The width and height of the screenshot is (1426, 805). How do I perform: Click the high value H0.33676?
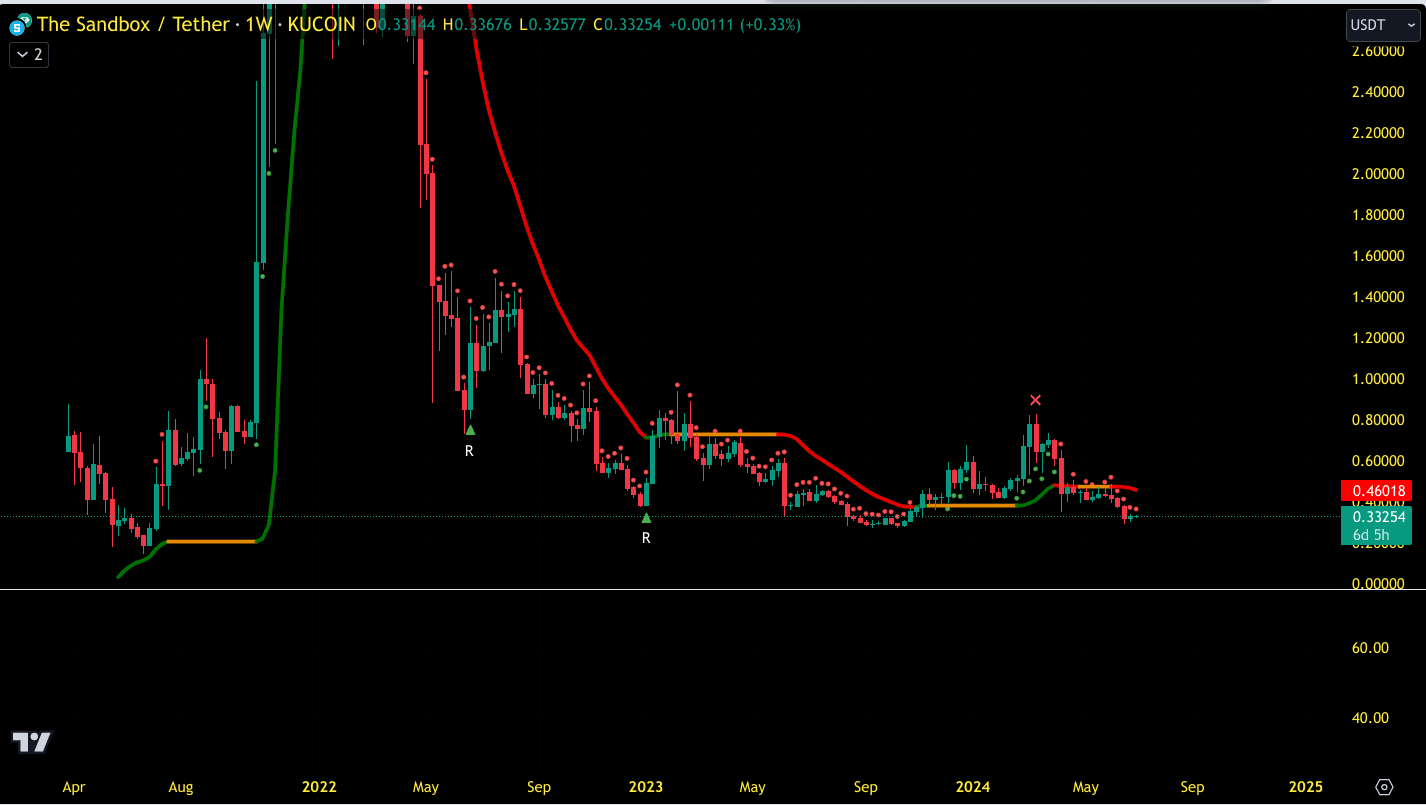(478, 25)
